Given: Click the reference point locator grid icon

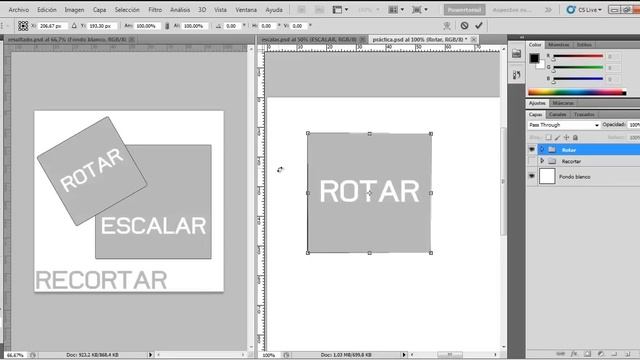Looking at the screenshot, I should (23, 26).
